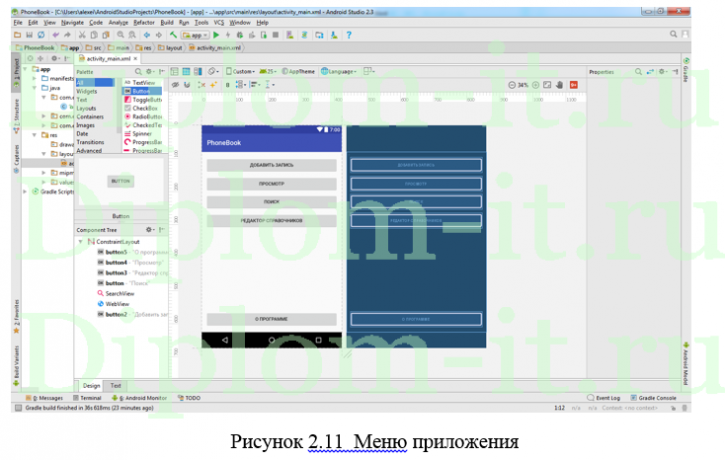This screenshot has height=460, width=725.
Task: Click the layout breadcrumb in navigation bar
Action: pyautogui.click(x=170, y=48)
